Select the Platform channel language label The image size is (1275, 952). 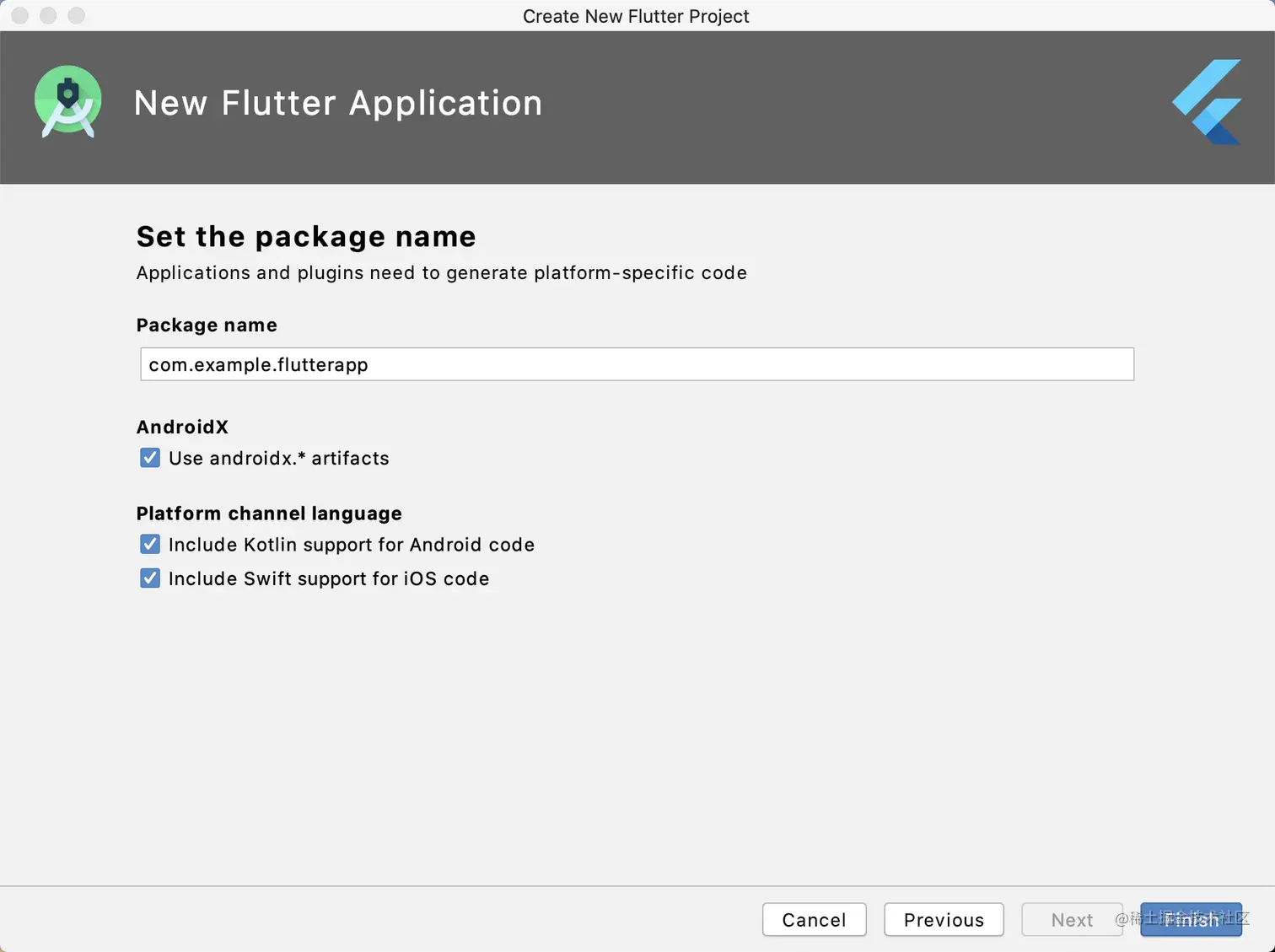click(x=269, y=514)
